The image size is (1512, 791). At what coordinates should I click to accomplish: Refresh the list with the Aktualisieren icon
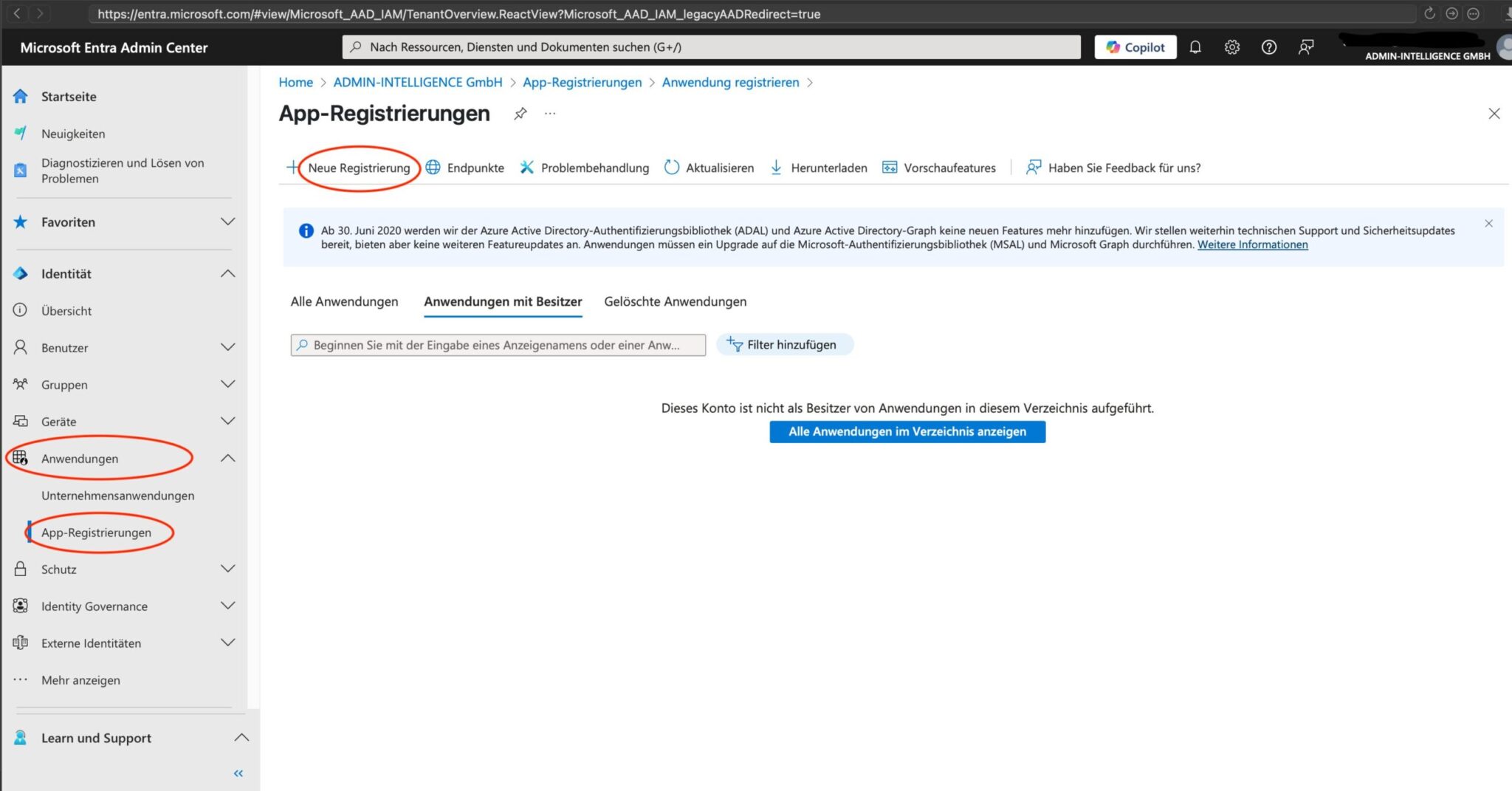pyautogui.click(x=671, y=168)
